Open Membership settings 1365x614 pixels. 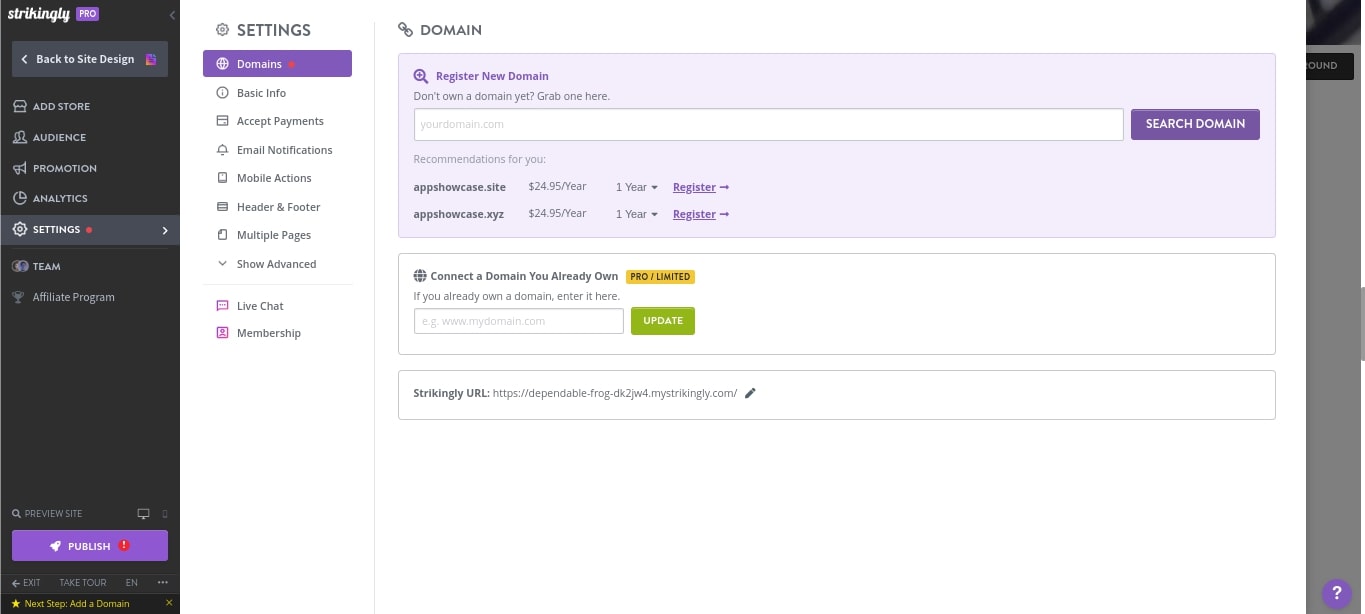pyautogui.click(x=268, y=333)
